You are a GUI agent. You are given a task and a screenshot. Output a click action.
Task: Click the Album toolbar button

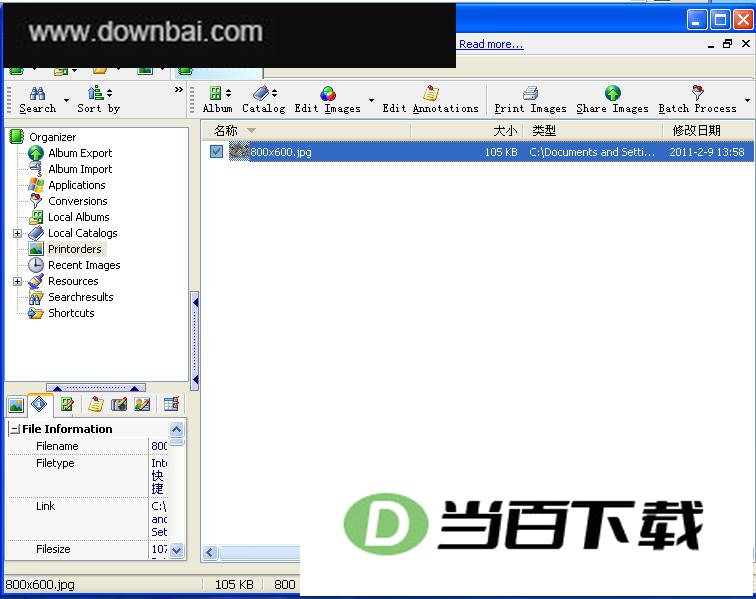pos(217,100)
